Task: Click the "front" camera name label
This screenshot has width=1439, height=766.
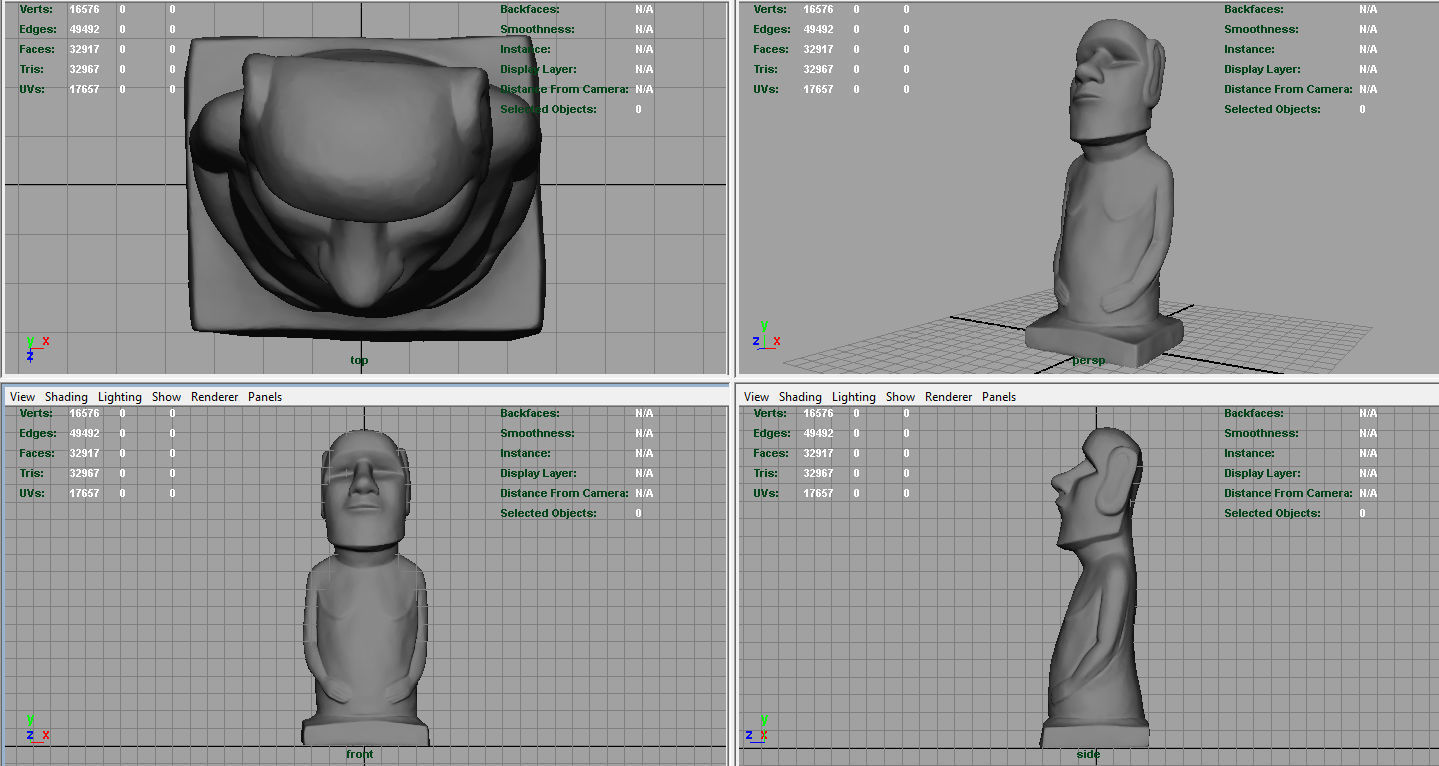Action: click(x=359, y=754)
